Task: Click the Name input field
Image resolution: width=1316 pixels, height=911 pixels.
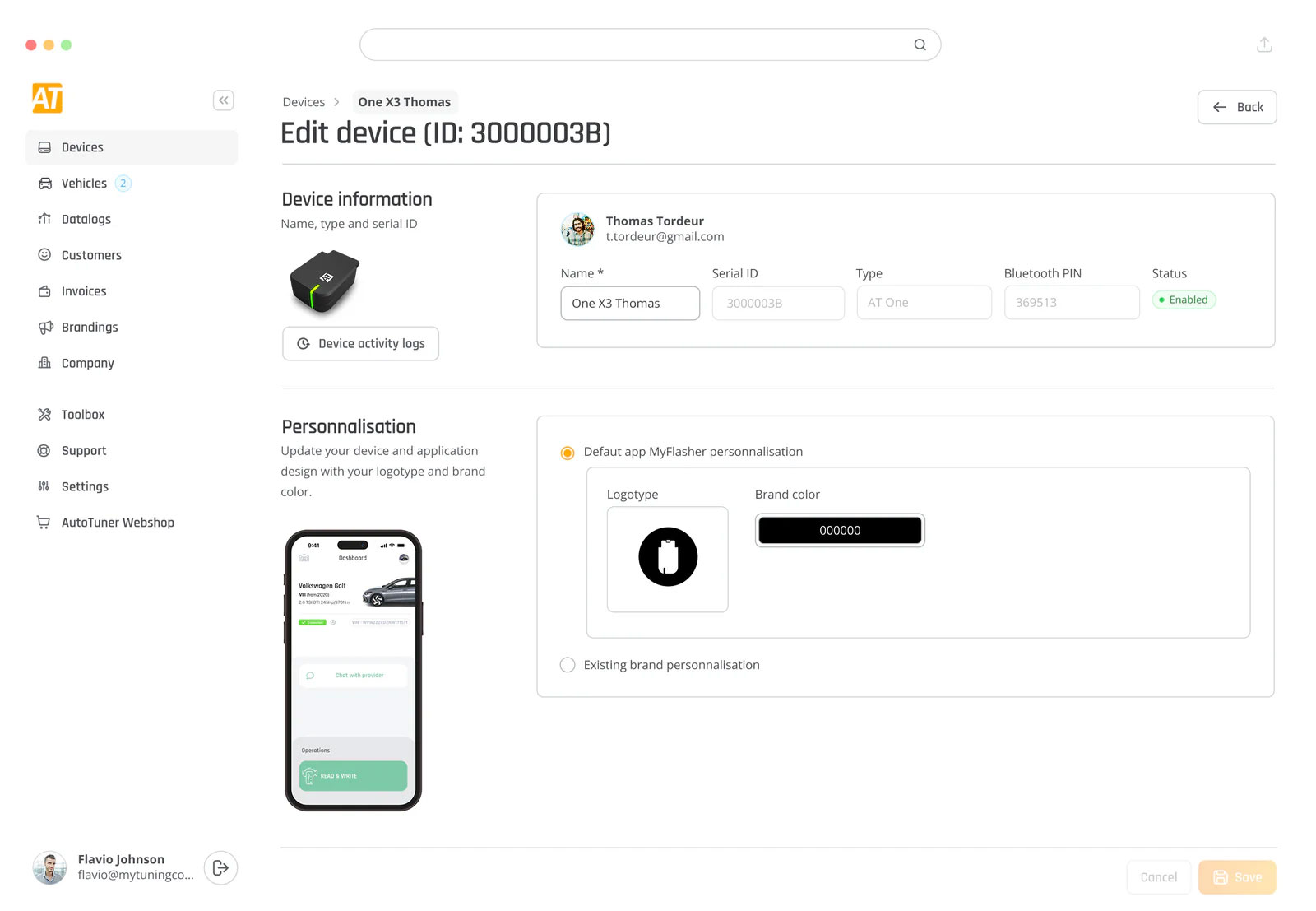Action: [x=630, y=304]
